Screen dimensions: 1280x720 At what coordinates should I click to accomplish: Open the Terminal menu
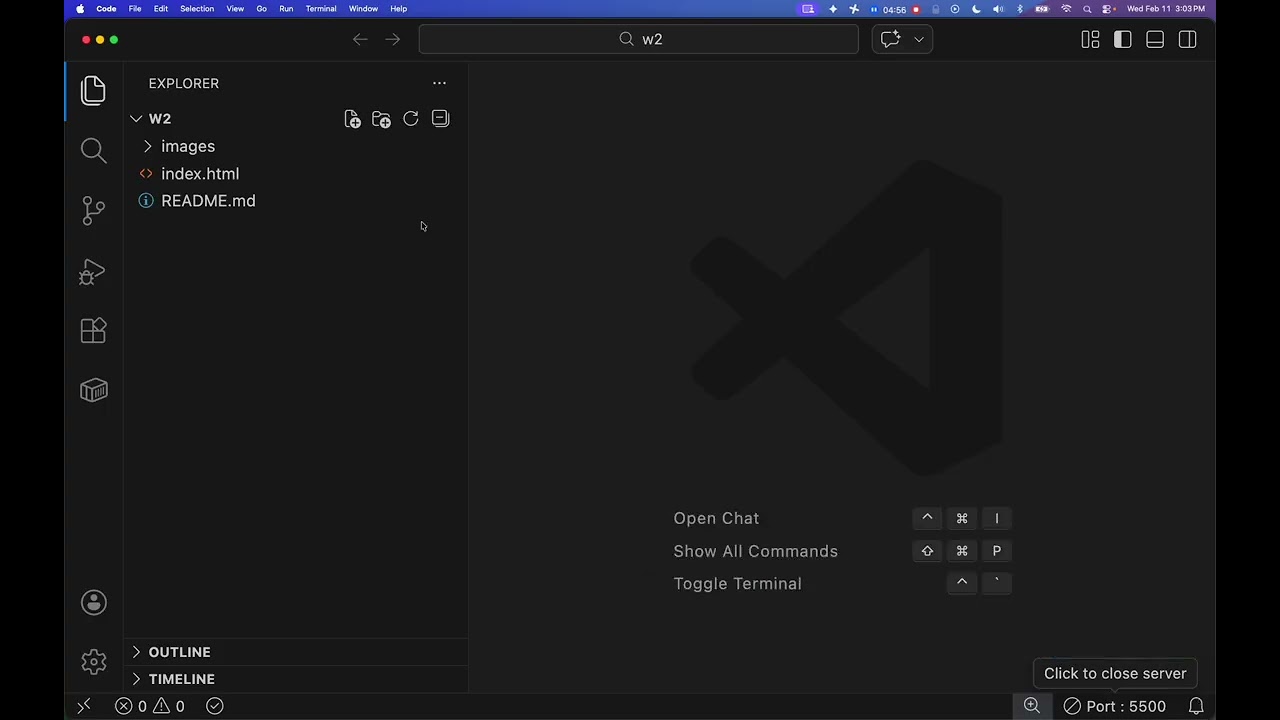pyautogui.click(x=321, y=9)
